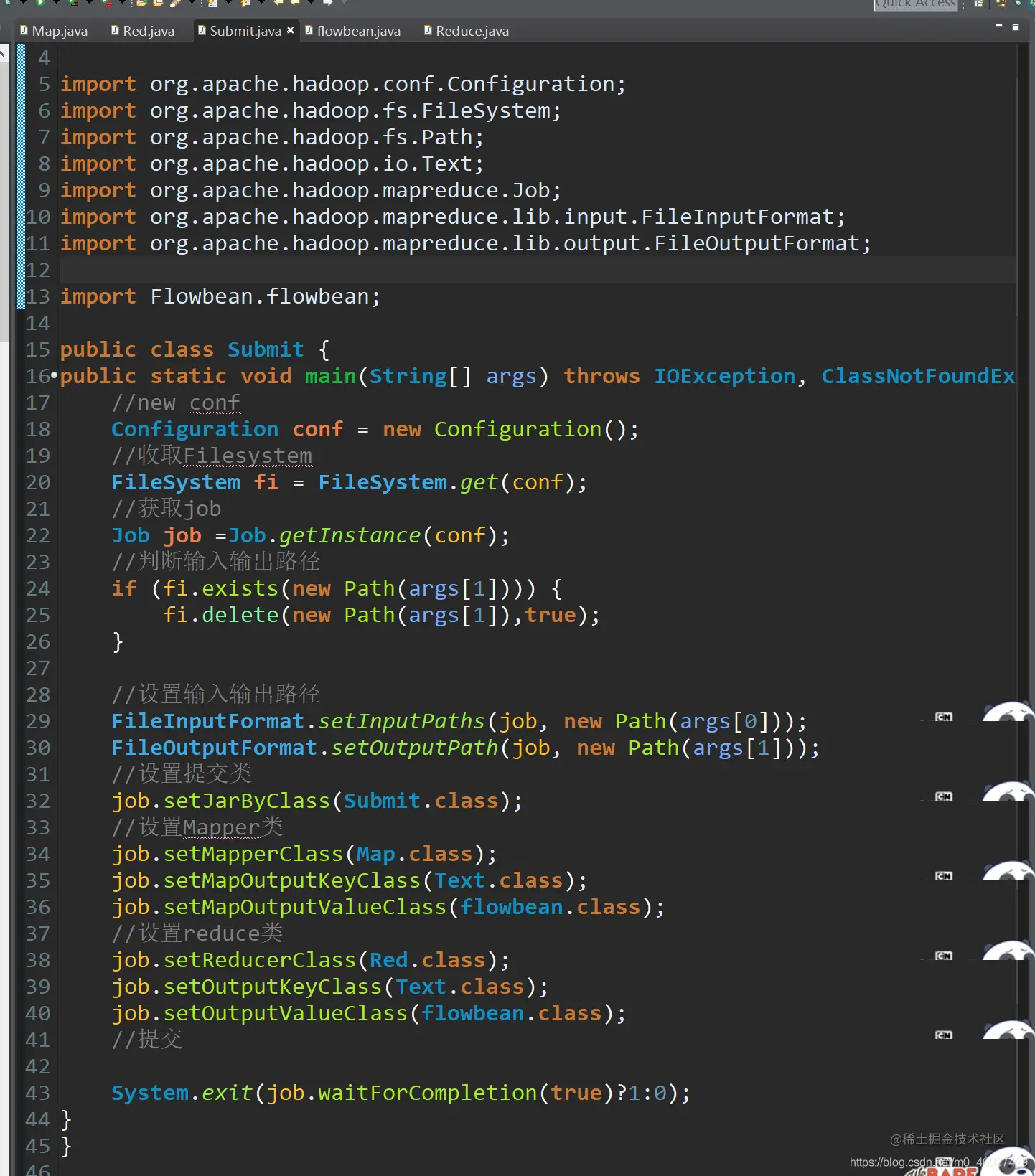Click the Java file icon on flowbean.java tab
The image size is (1035, 1176).
click(309, 30)
